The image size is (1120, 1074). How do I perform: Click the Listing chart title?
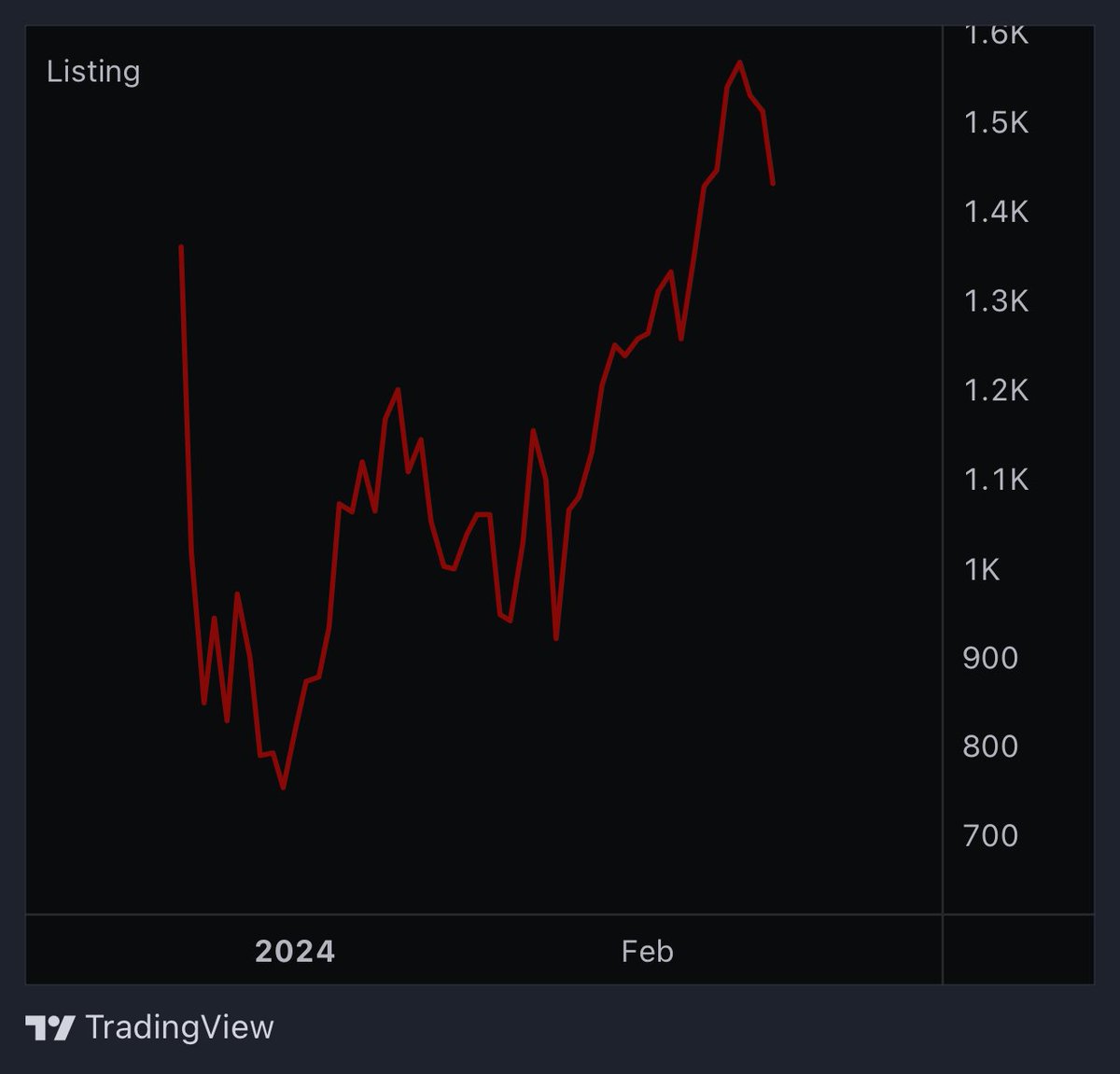(93, 72)
